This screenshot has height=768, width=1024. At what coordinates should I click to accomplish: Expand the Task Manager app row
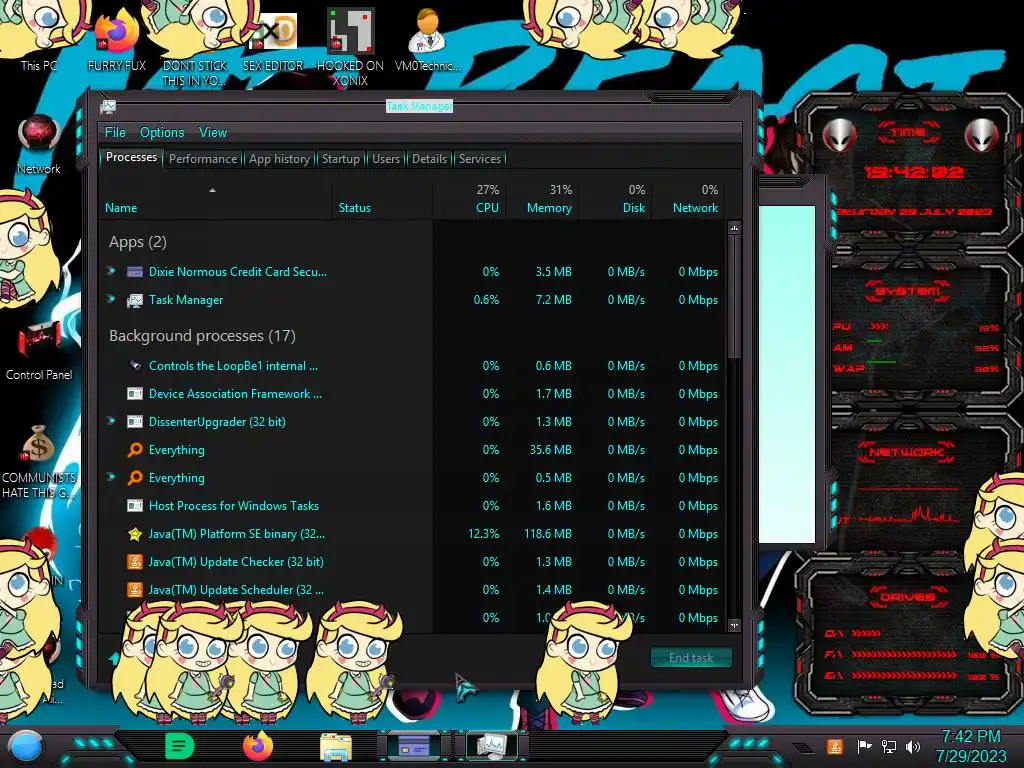click(112, 299)
